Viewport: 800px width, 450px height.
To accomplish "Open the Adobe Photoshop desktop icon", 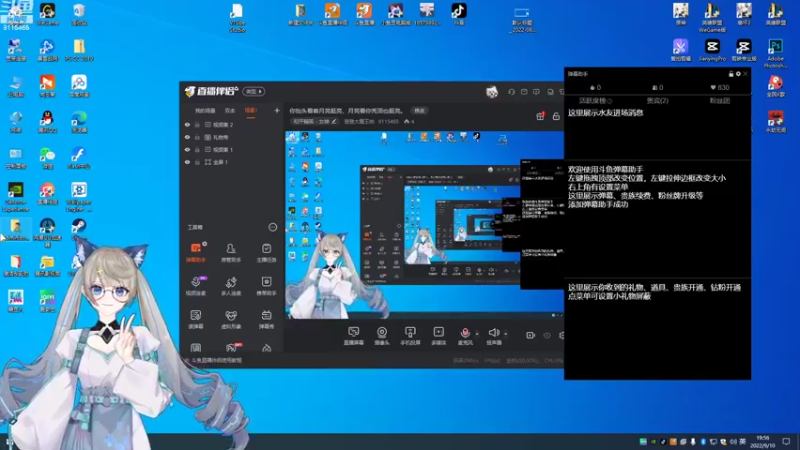I will coord(775,53).
